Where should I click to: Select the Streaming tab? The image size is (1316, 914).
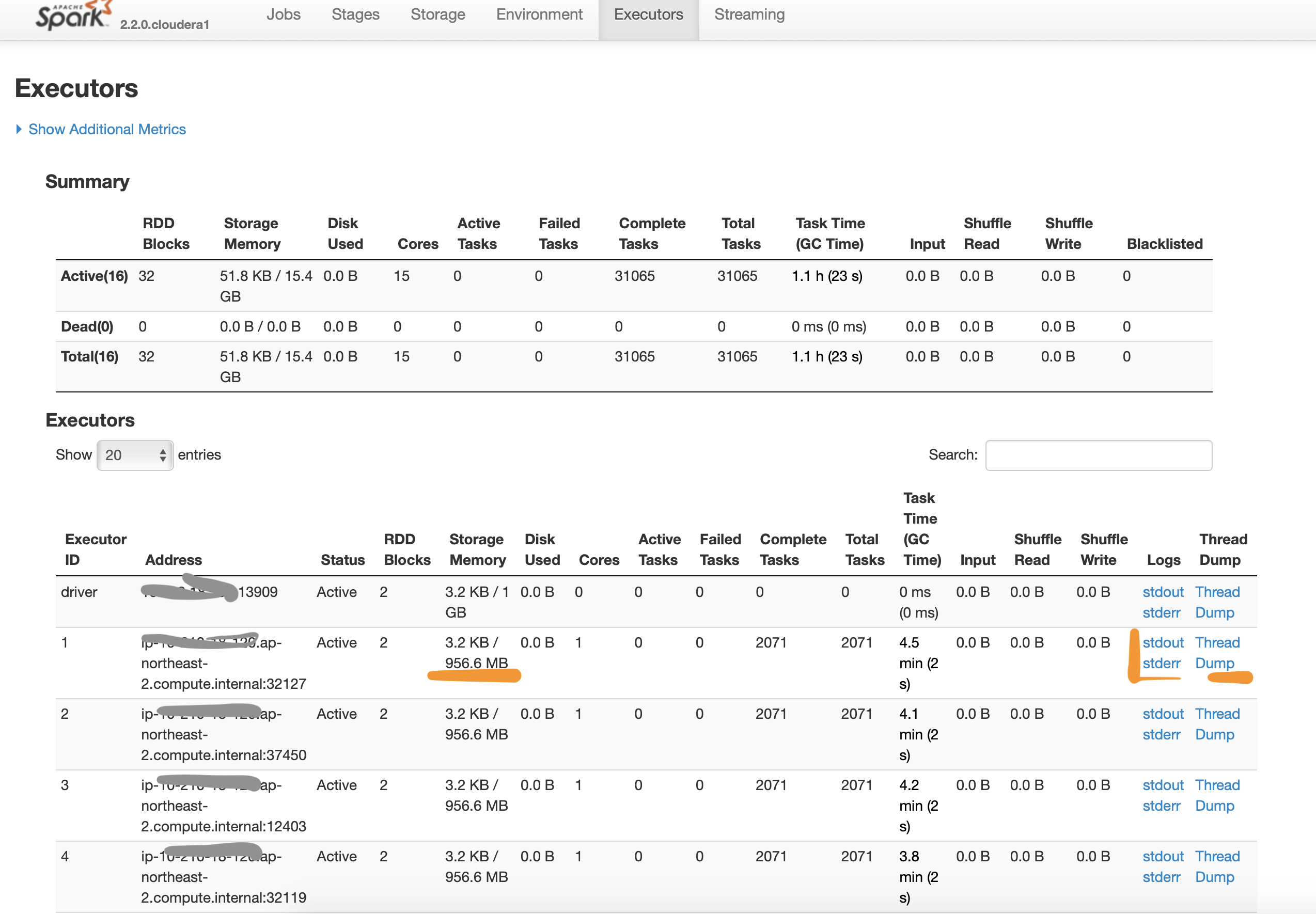click(x=749, y=14)
